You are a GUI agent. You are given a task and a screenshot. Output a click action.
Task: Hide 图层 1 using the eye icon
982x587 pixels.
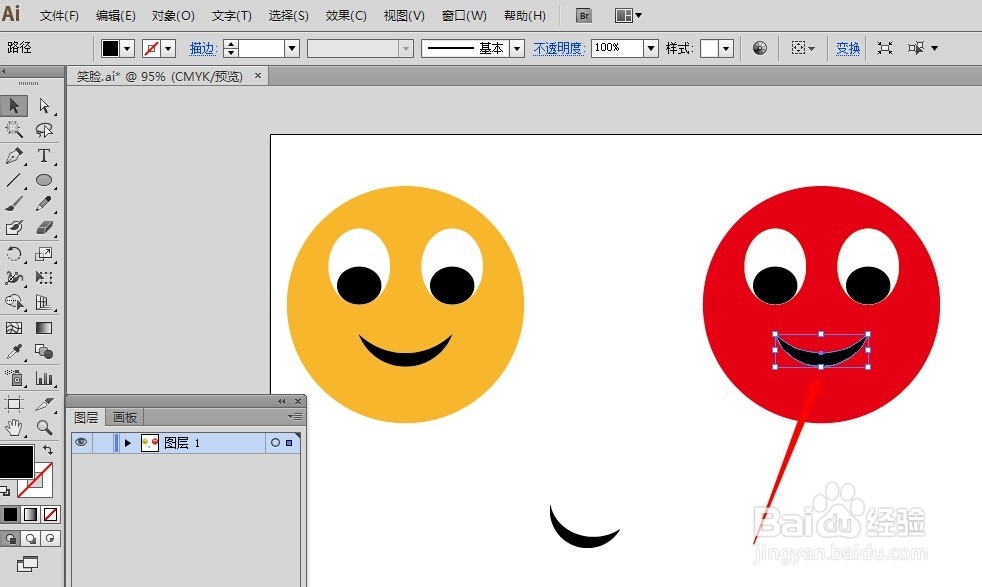(x=81, y=442)
